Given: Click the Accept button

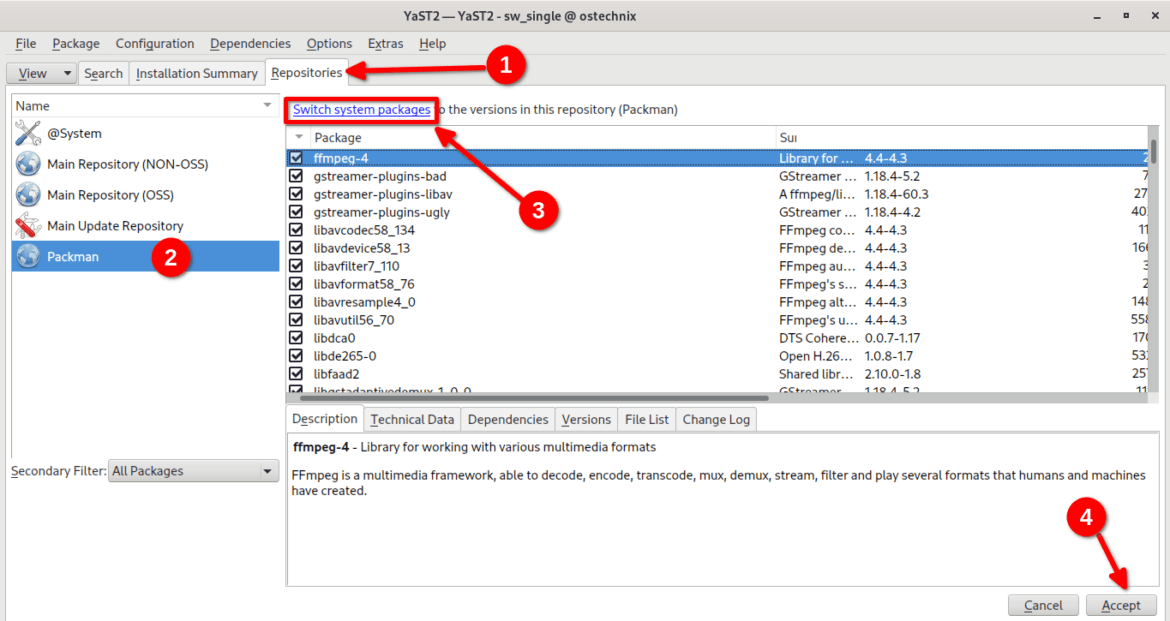Looking at the screenshot, I should 1120,605.
